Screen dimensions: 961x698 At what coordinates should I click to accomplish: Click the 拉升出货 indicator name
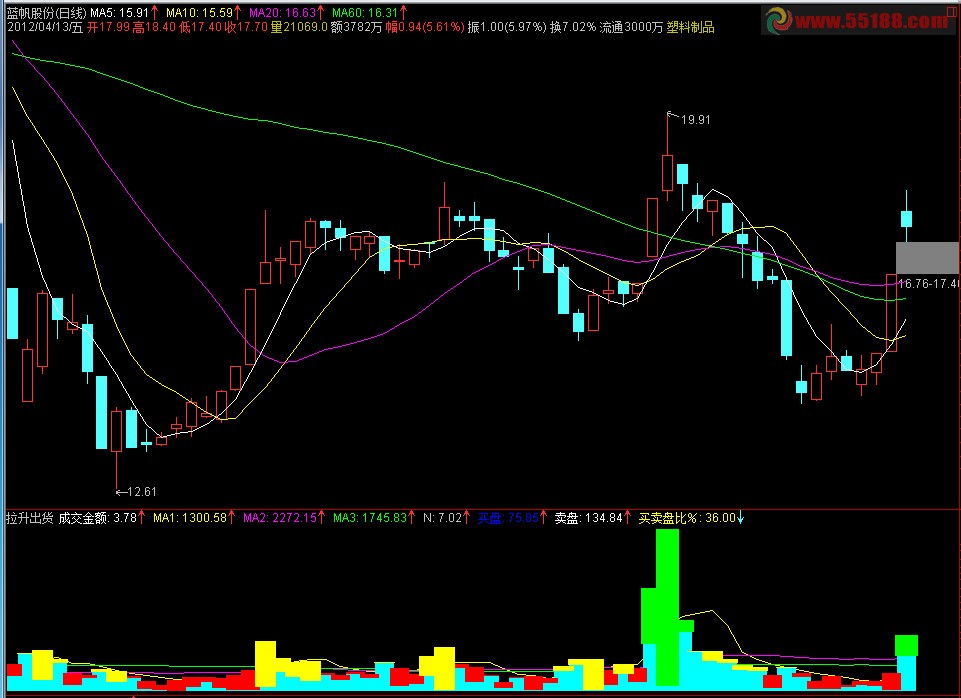30,518
